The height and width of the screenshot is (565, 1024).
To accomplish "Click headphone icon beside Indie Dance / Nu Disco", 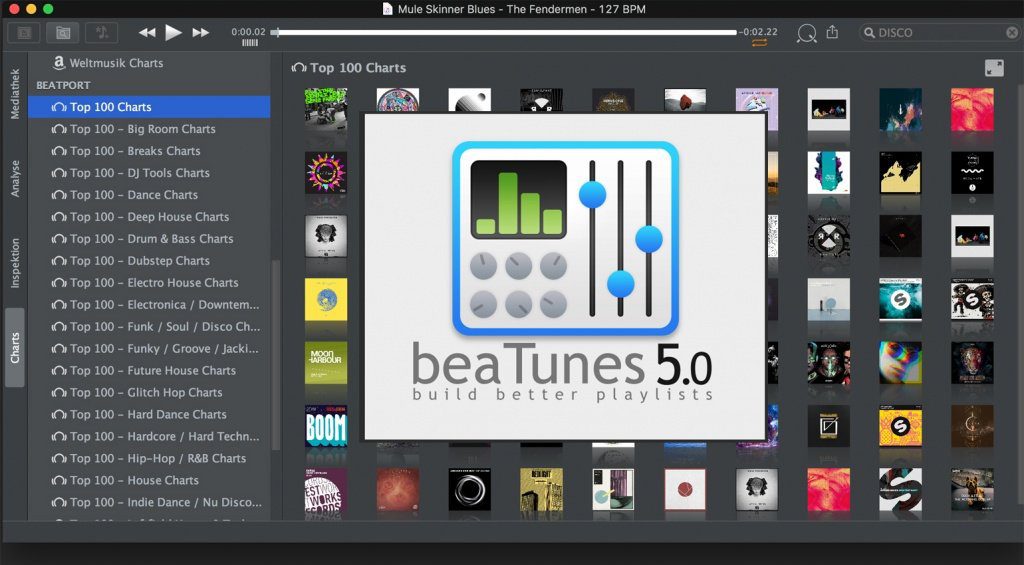I will coord(59,502).
